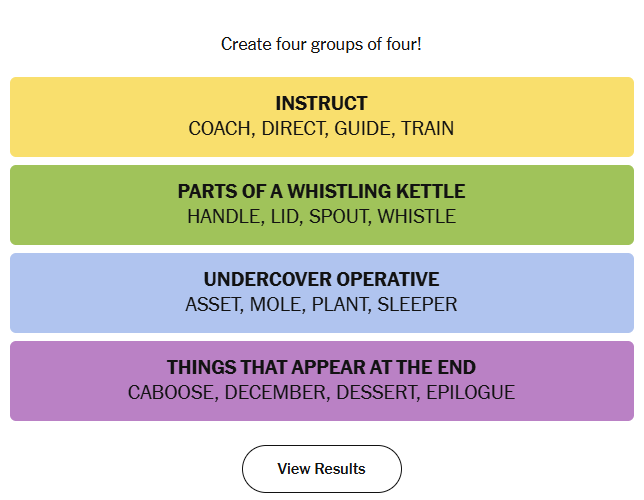Click the words HANDLE, LID, SPOUT, WHISTLE
The image size is (644, 500).
pos(321,217)
